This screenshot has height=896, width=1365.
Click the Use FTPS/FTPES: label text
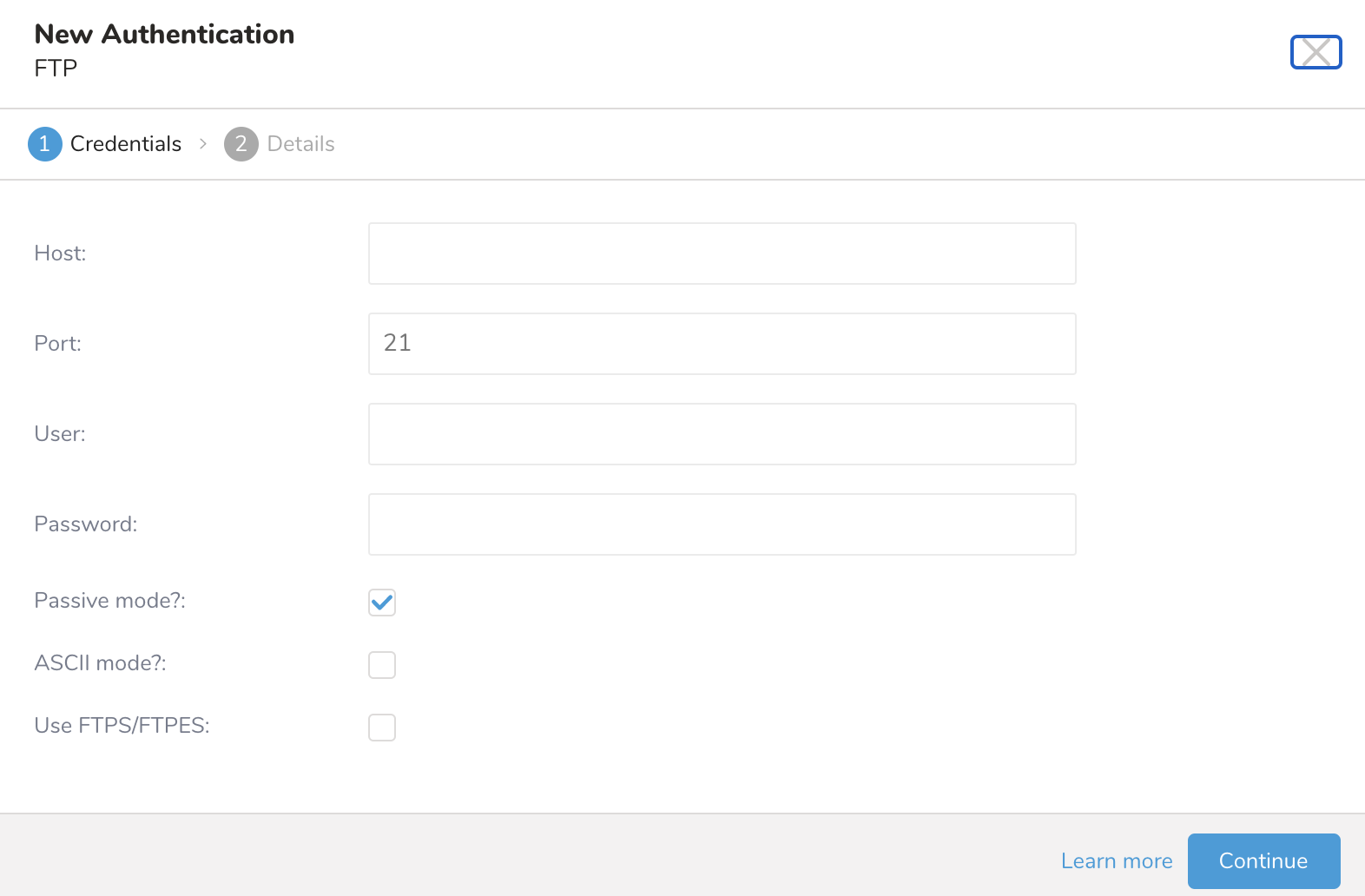[122, 726]
